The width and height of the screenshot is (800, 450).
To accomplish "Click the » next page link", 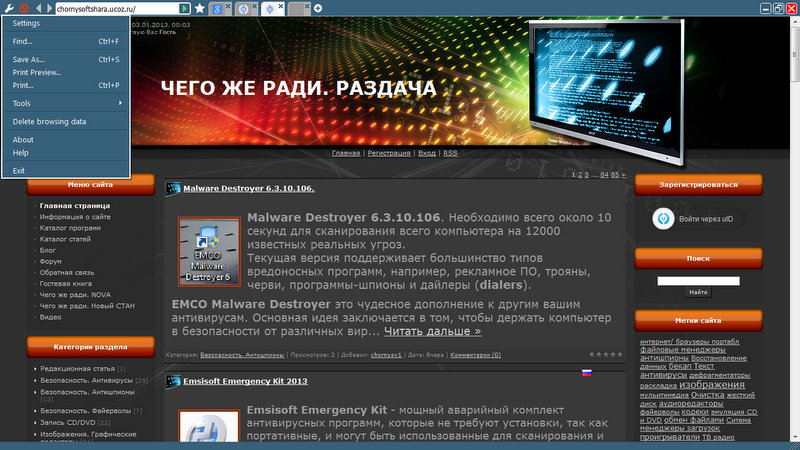I will (x=623, y=174).
